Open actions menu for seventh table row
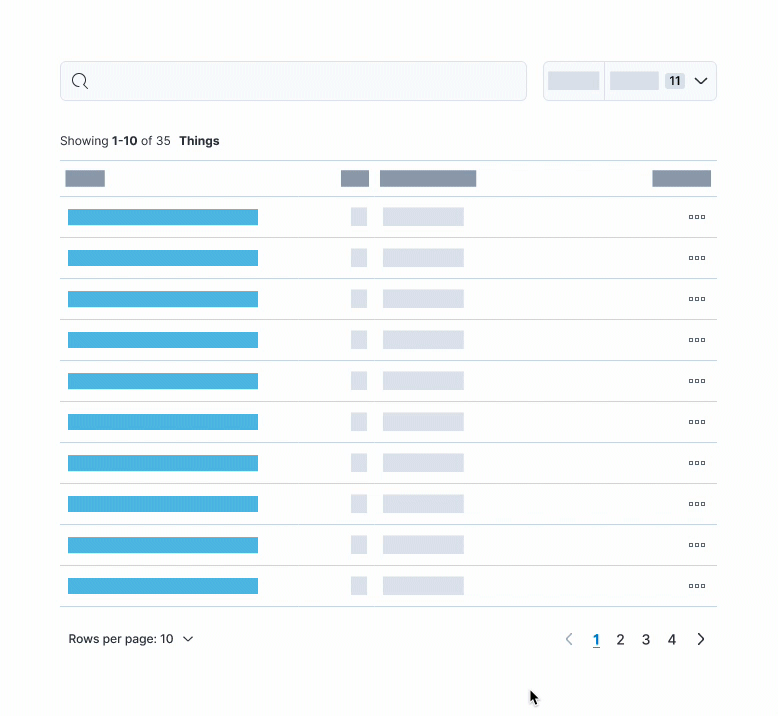This screenshot has height=716, width=778. [697, 463]
